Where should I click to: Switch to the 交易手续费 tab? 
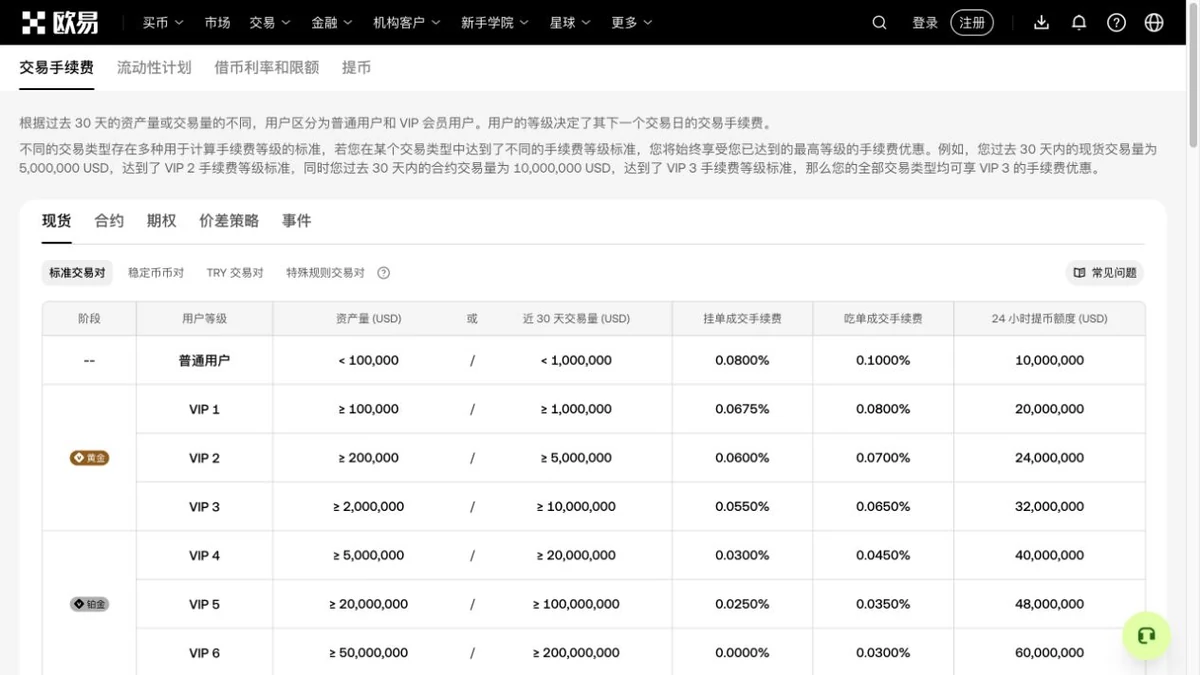click(x=57, y=68)
